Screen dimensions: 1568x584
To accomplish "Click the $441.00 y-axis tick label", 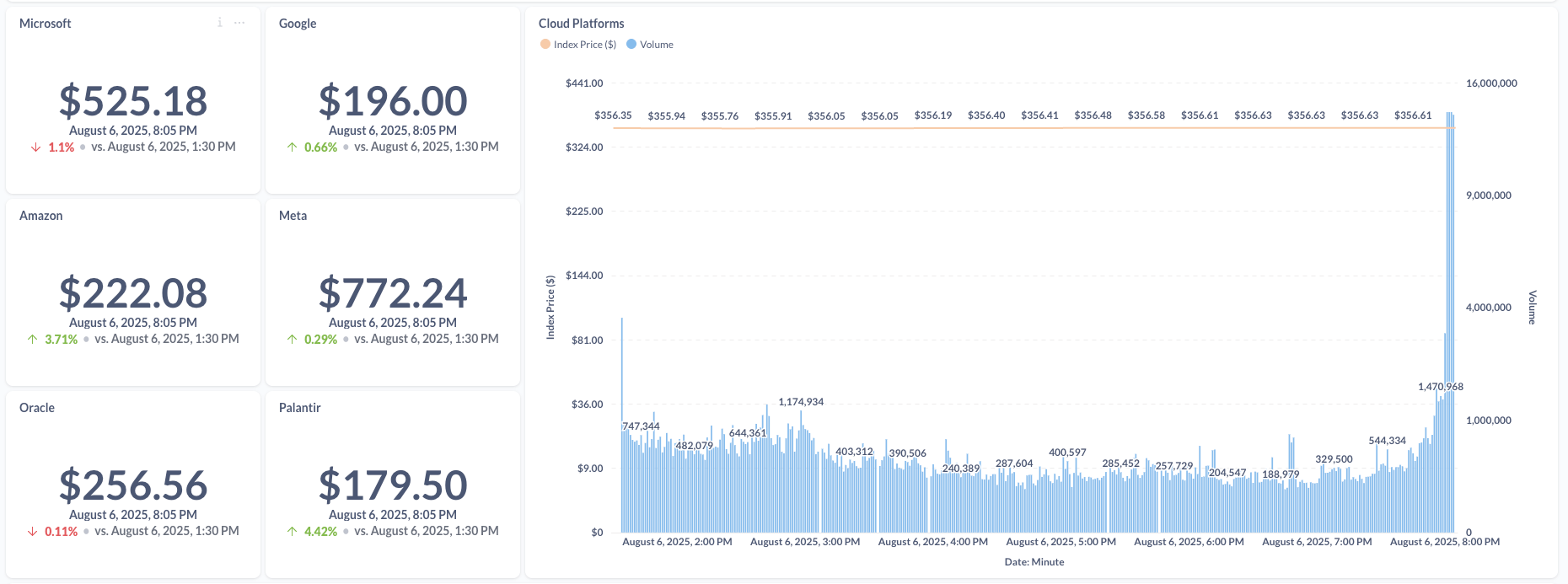I will tap(584, 83).
